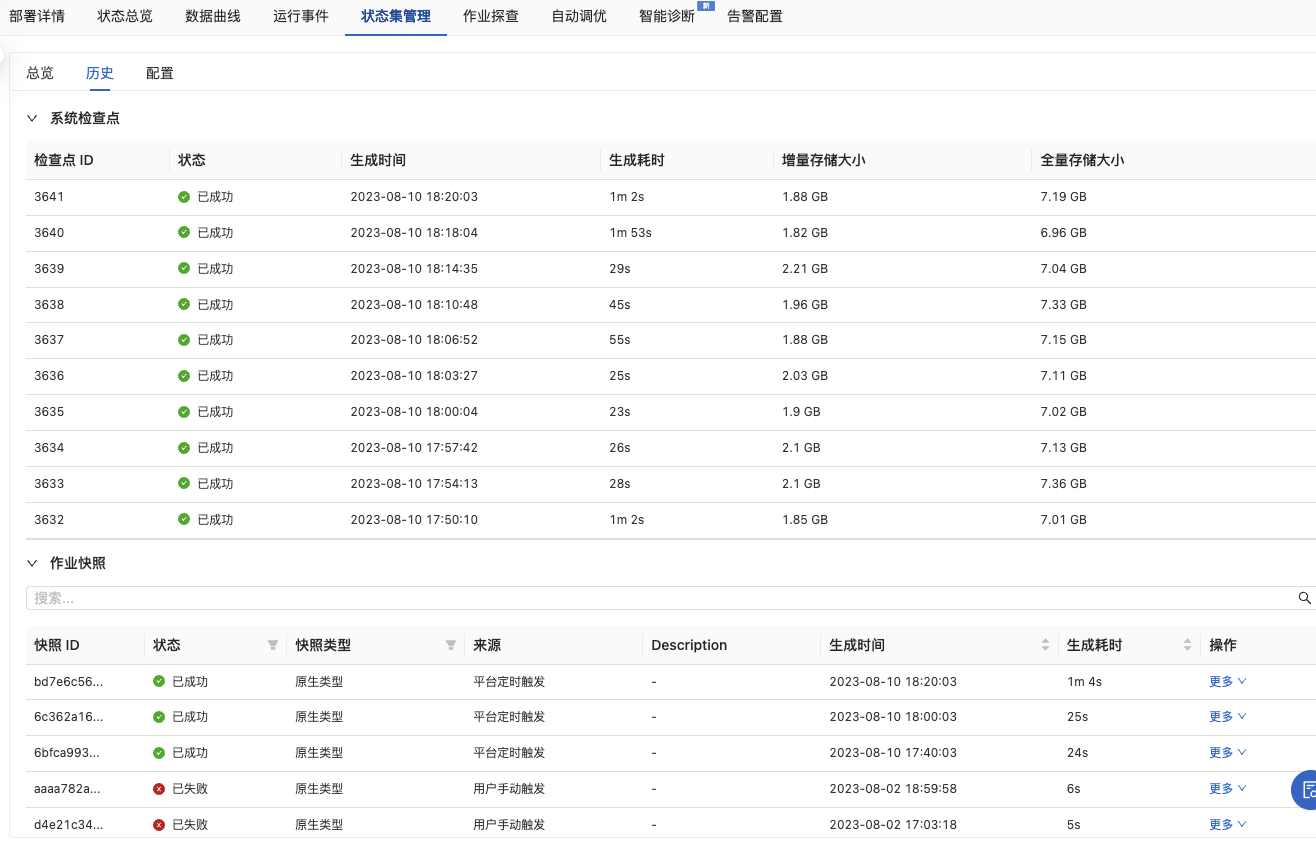
Task: Click the green success icon for checkpoint 3636
Action: (184, 376)
